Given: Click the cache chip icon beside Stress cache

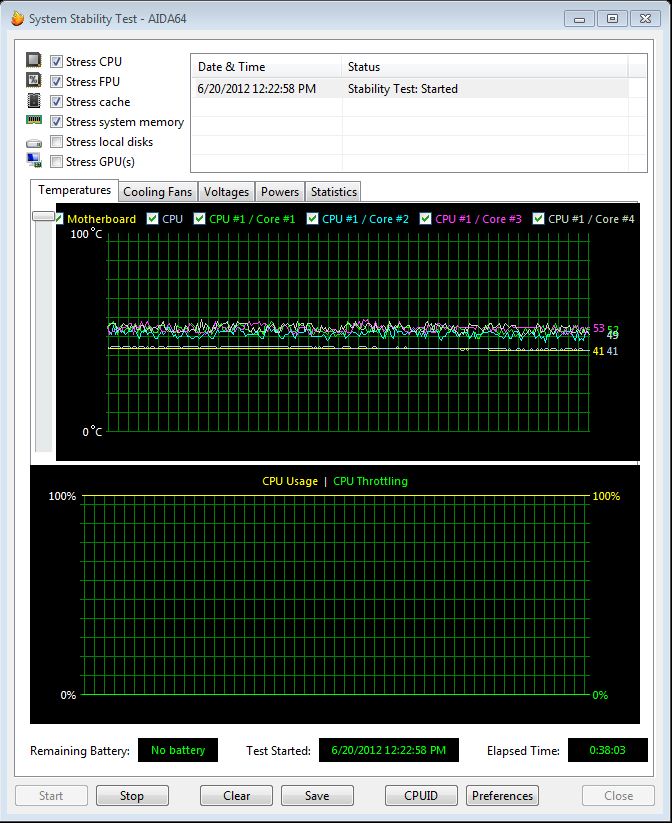Looking at the screenshot, I should pyautogui.click(x=34, y=101).
